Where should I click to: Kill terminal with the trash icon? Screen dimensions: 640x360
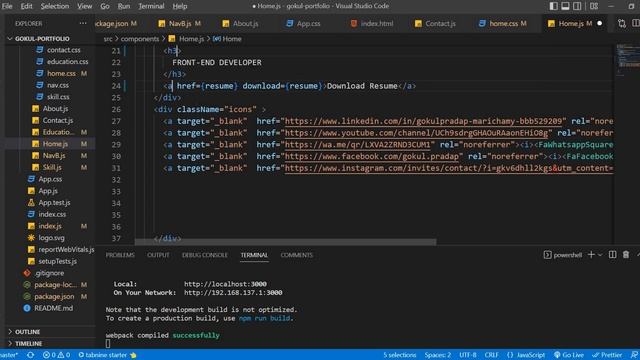(x=626, y=255)
